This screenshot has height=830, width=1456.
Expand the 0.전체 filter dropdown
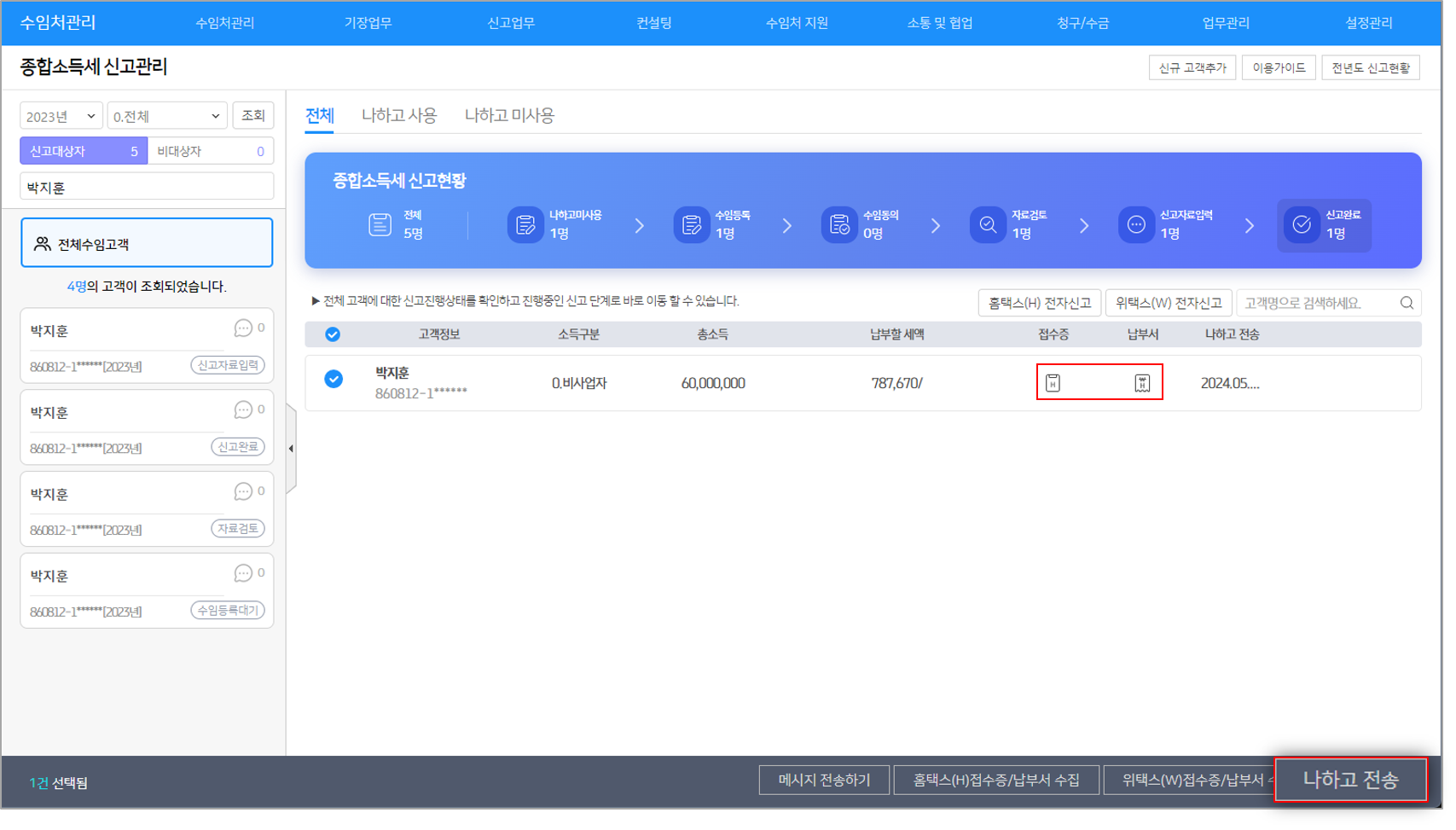click(166, 116)
